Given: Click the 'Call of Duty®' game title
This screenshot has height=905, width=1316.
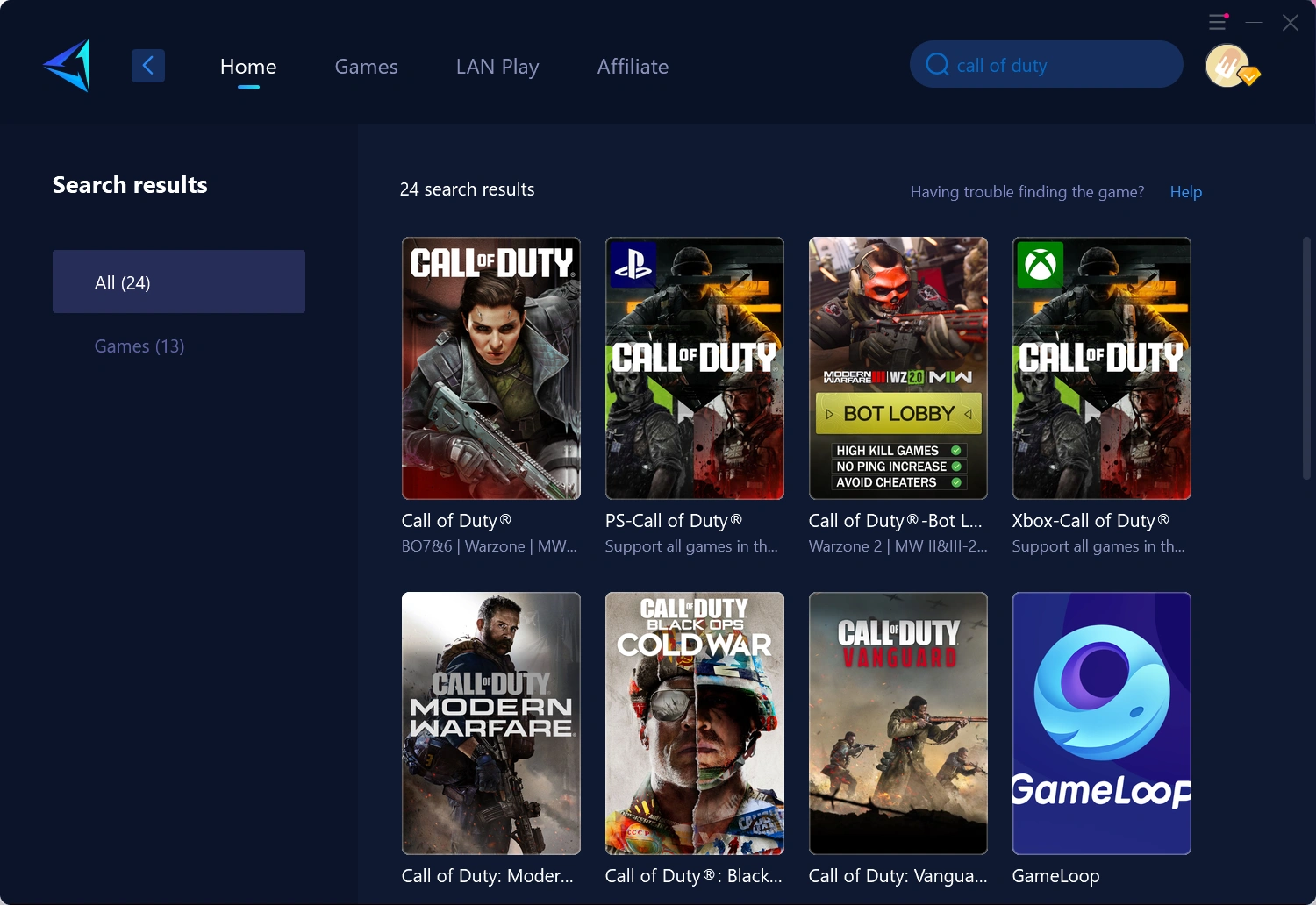Looking at the screenshot, I should [456, 521].
